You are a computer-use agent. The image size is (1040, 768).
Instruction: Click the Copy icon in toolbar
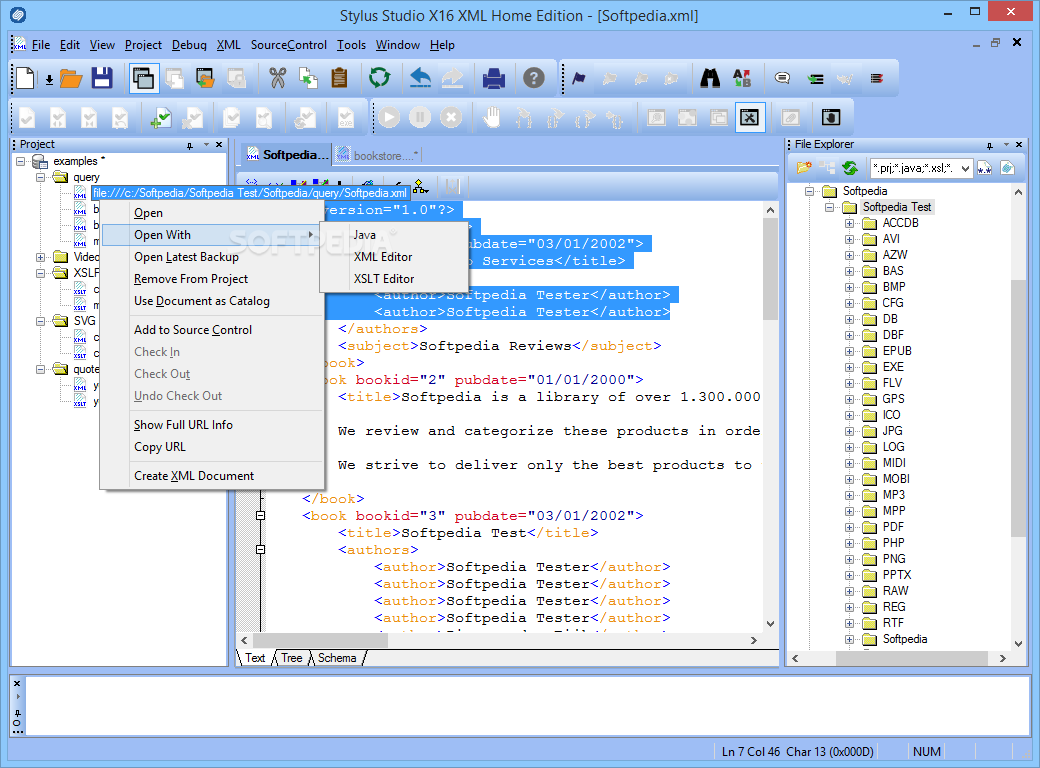click(x=308, y=78)
